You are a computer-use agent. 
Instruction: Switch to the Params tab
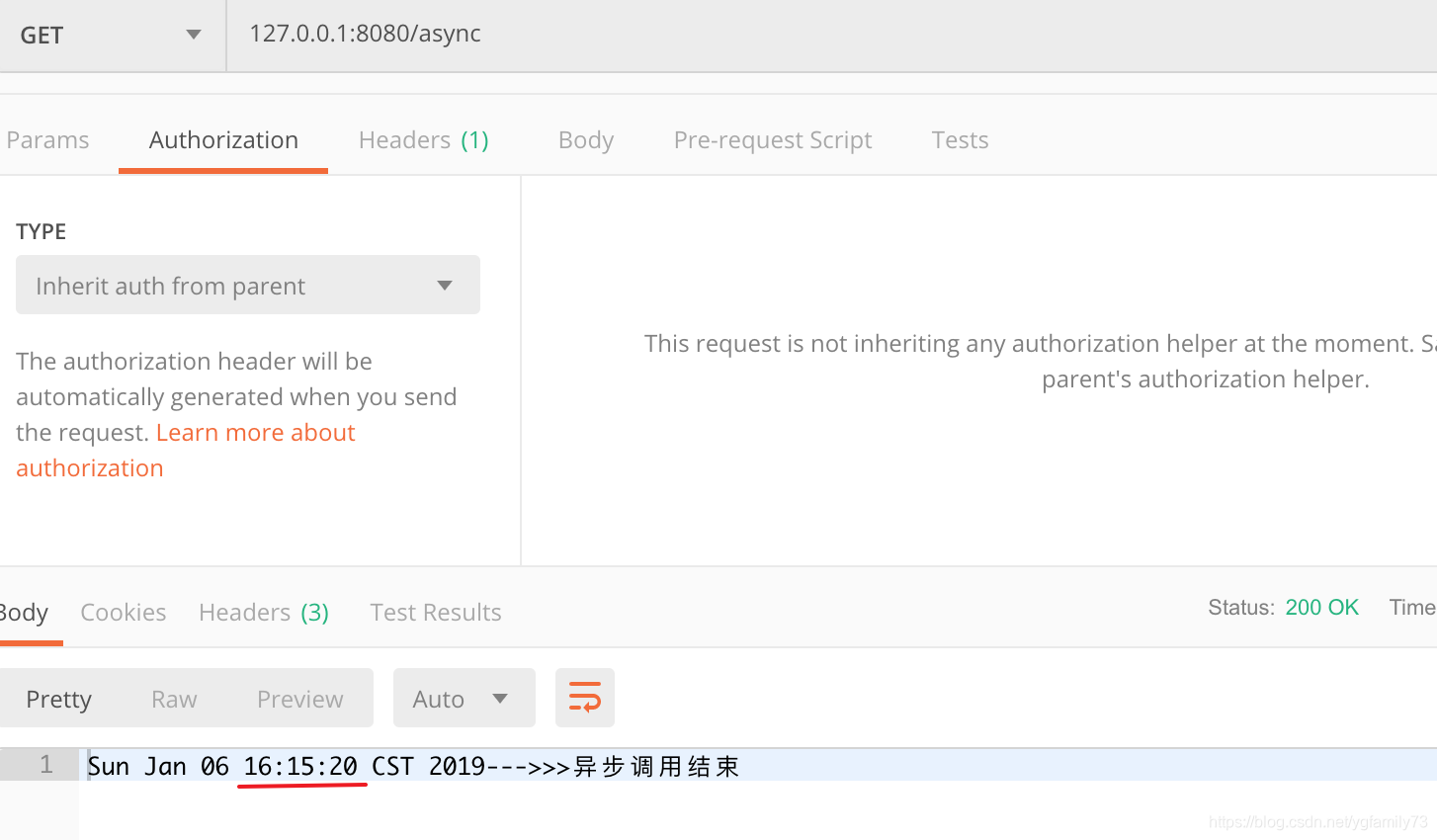coord(46,140)
